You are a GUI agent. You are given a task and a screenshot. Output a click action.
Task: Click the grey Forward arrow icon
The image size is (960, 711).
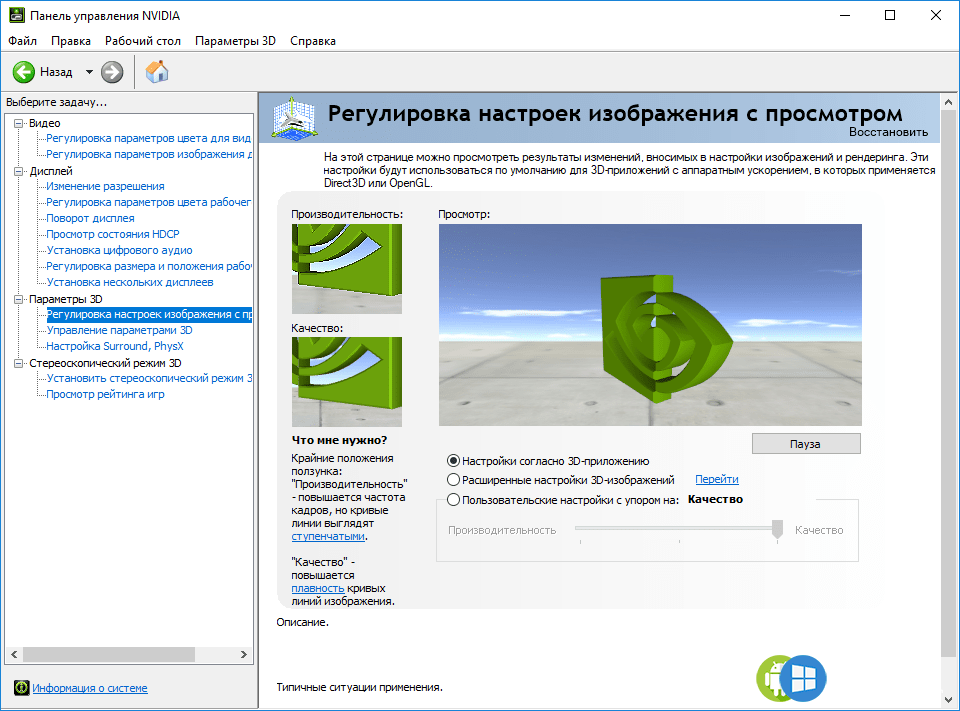click(112, 72)
